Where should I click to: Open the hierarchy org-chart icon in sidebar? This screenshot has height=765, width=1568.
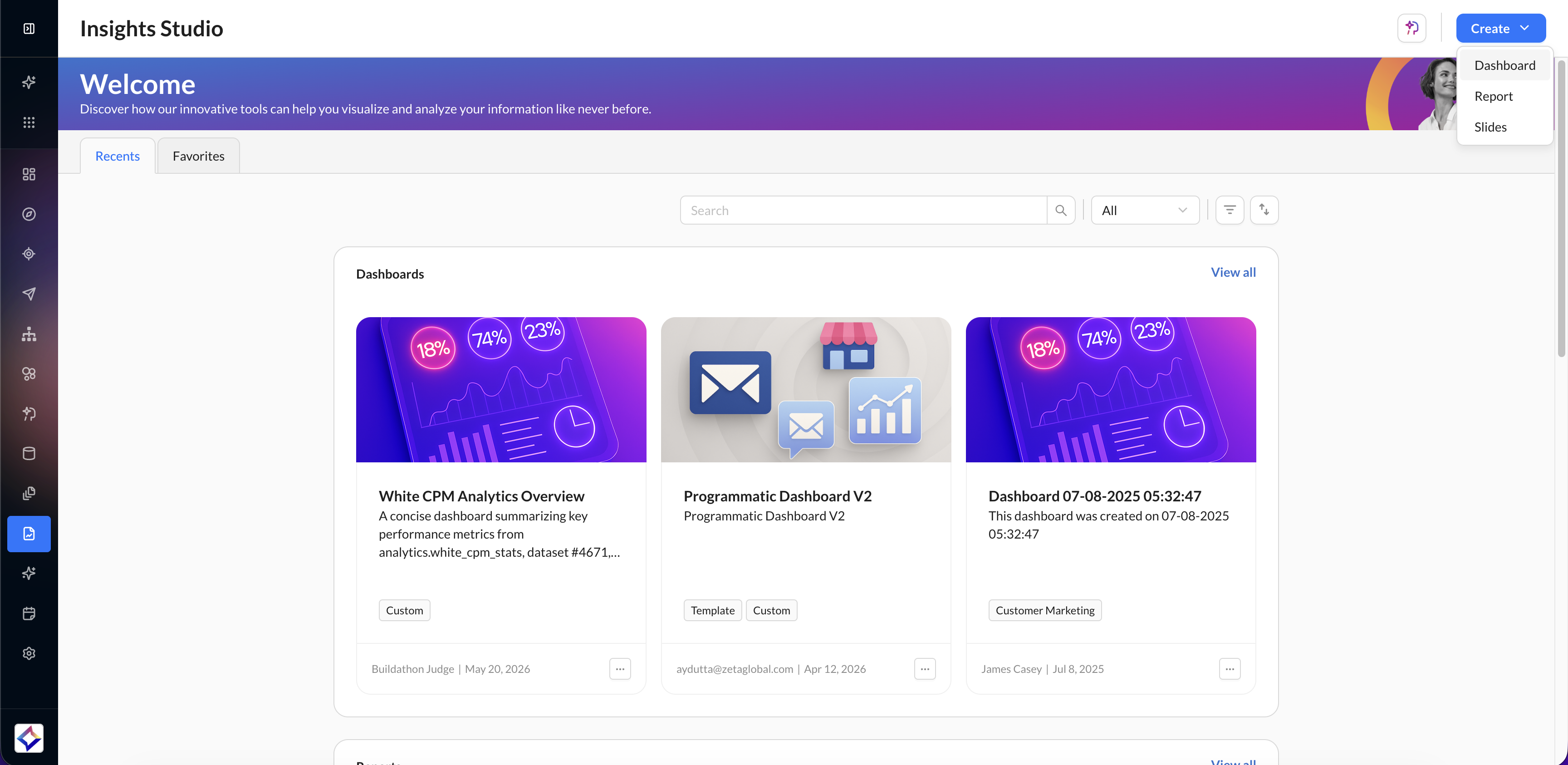pyautogui.click(x=29, y=333)
